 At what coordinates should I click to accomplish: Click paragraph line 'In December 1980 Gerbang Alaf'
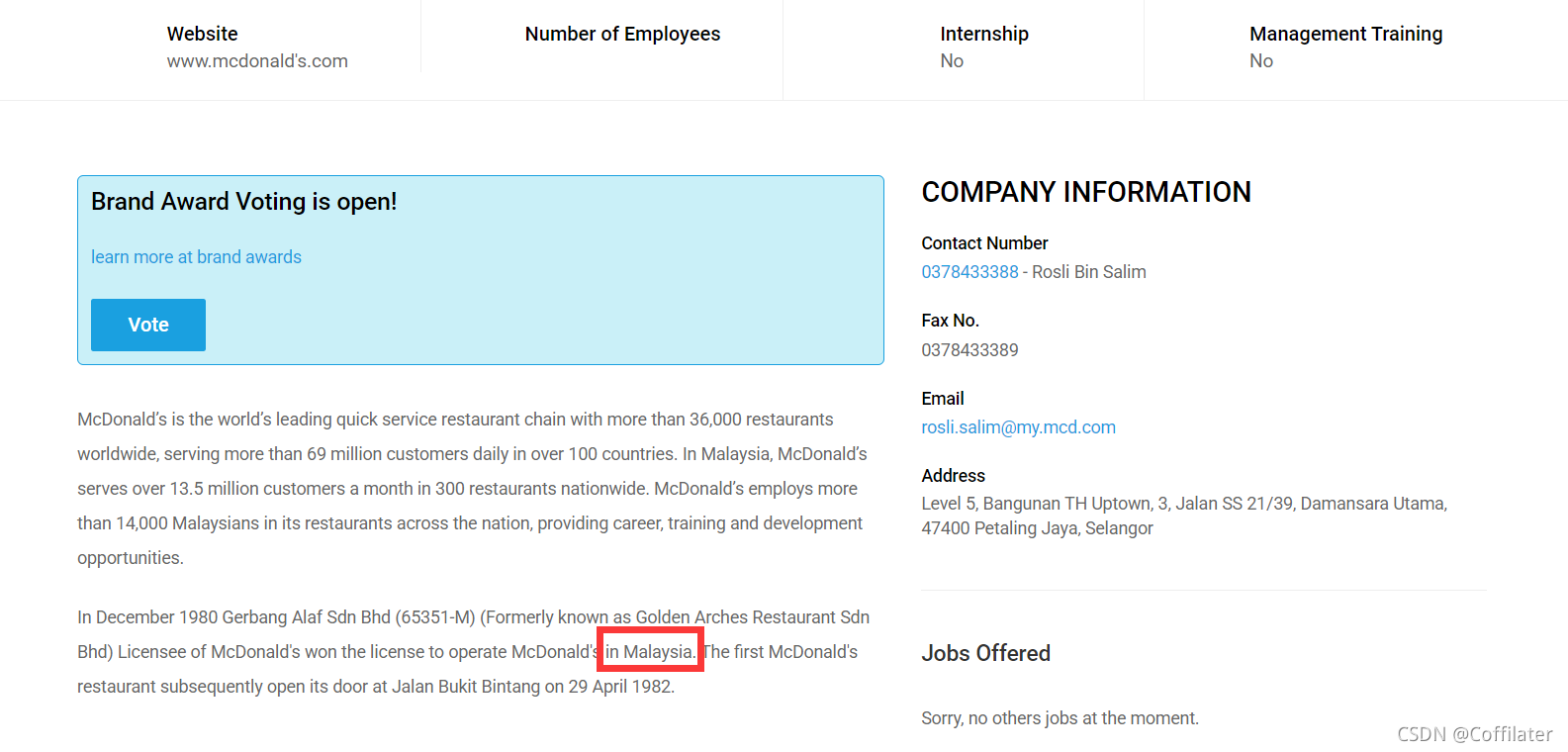473,617
